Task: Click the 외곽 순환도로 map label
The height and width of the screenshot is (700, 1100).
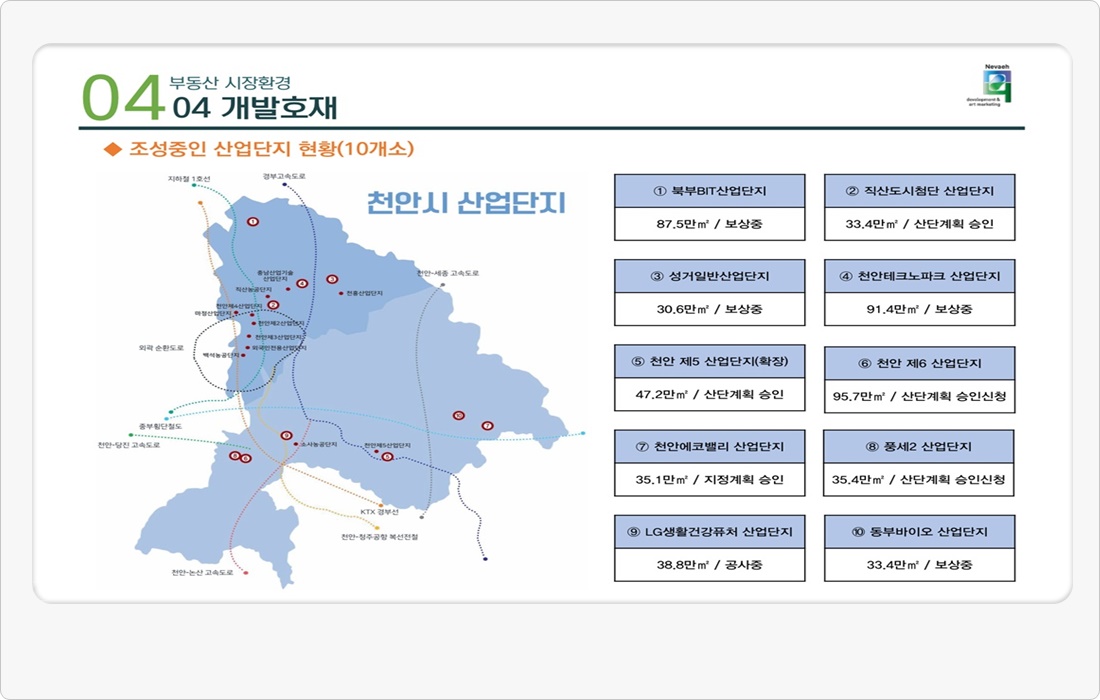Action: pyautogui.click(x=161, y=348)
